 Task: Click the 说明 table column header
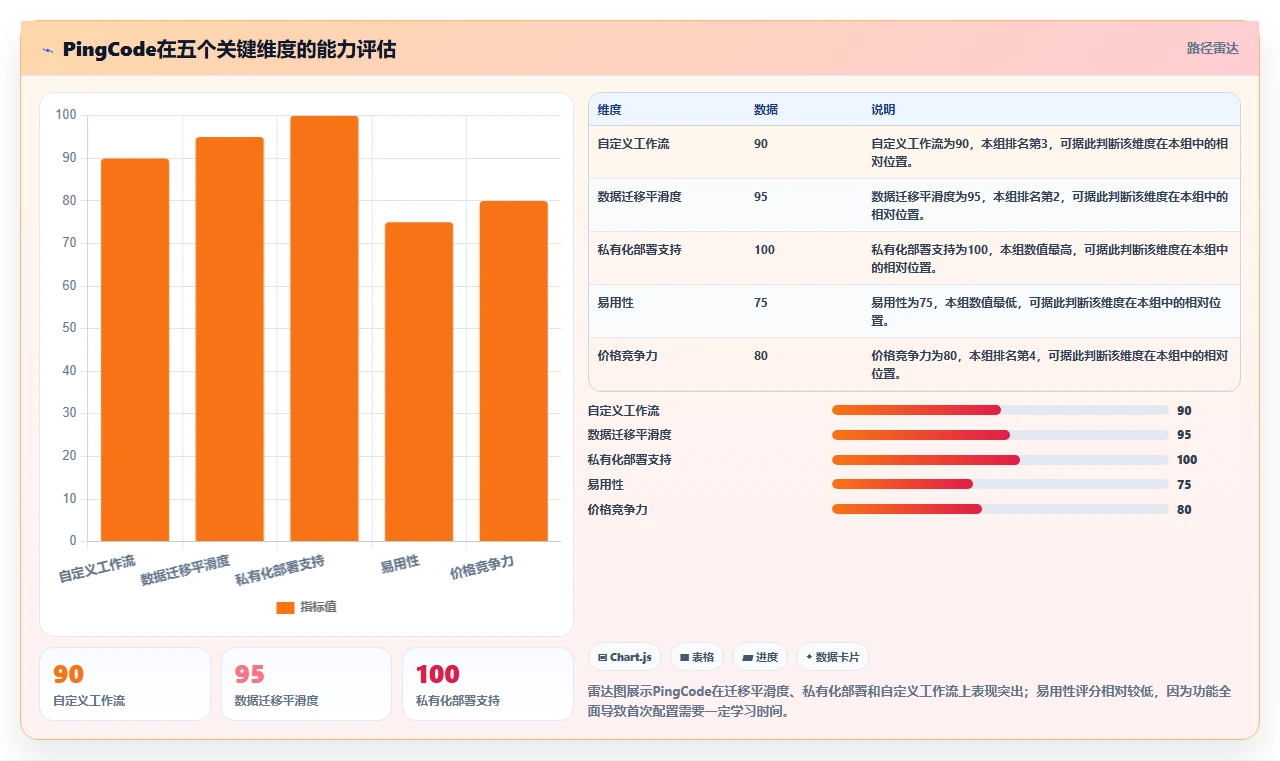(x=883, y=109)
